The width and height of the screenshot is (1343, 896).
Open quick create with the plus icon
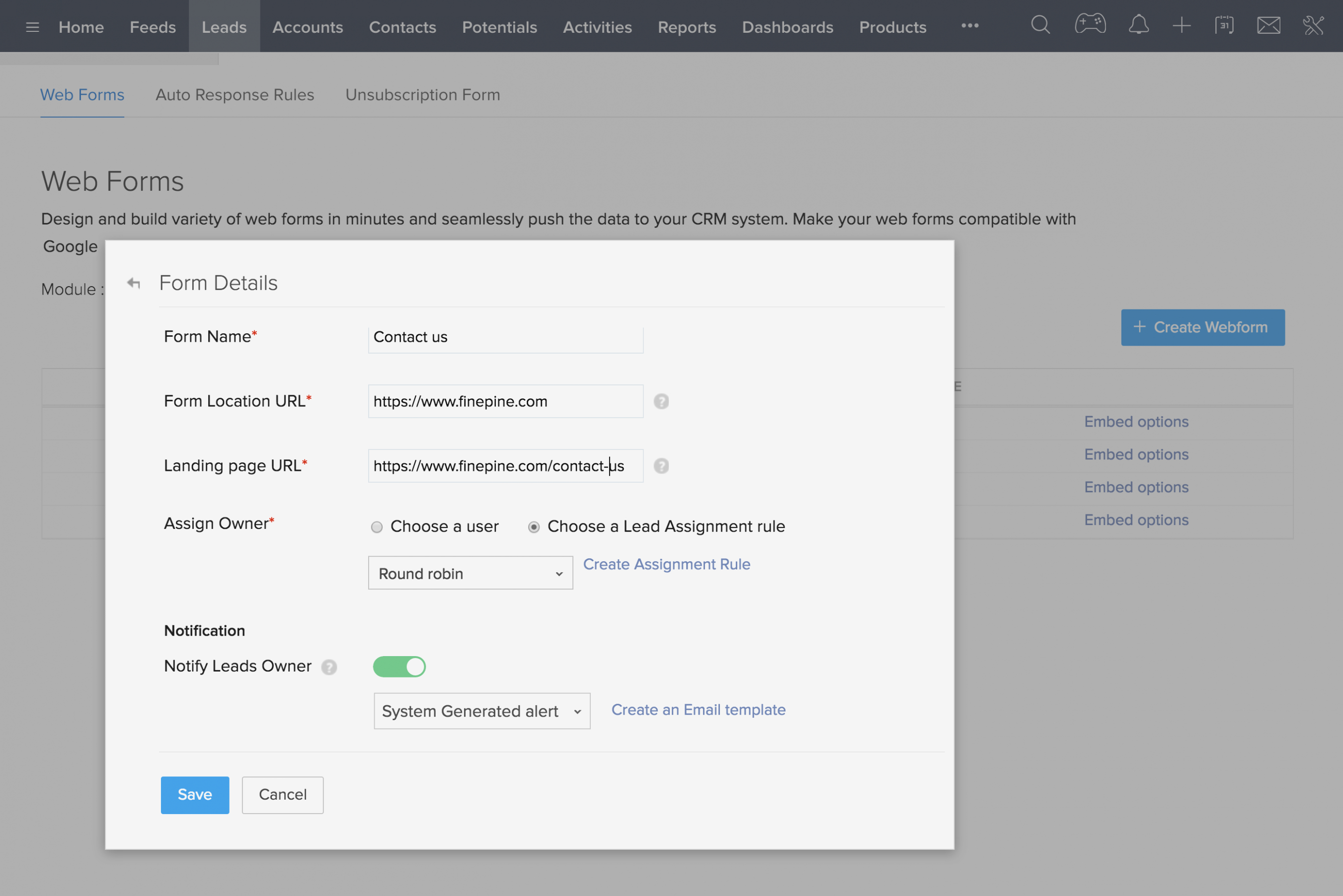(1182, 25)
